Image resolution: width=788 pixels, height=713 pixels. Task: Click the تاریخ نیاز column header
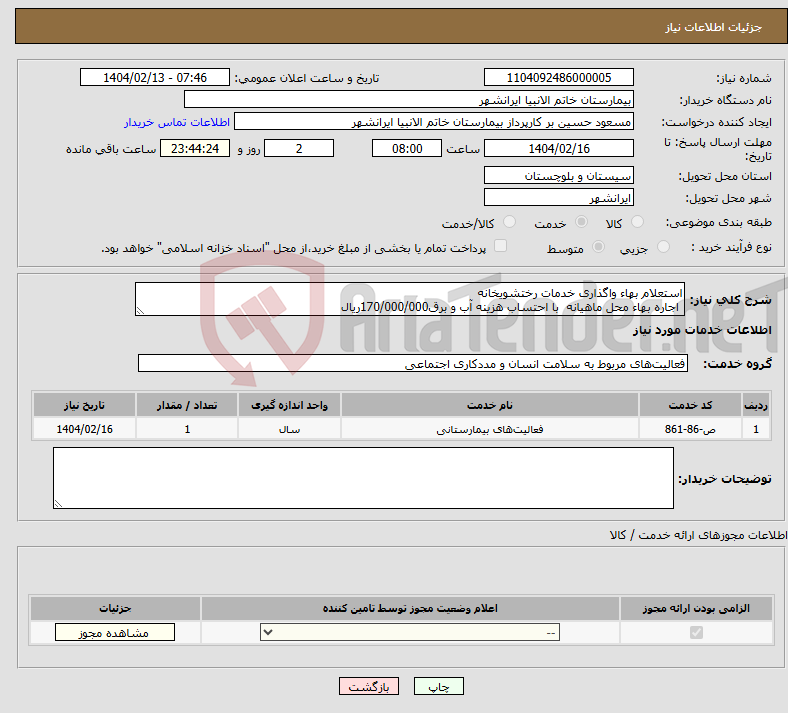click(84, 405)
